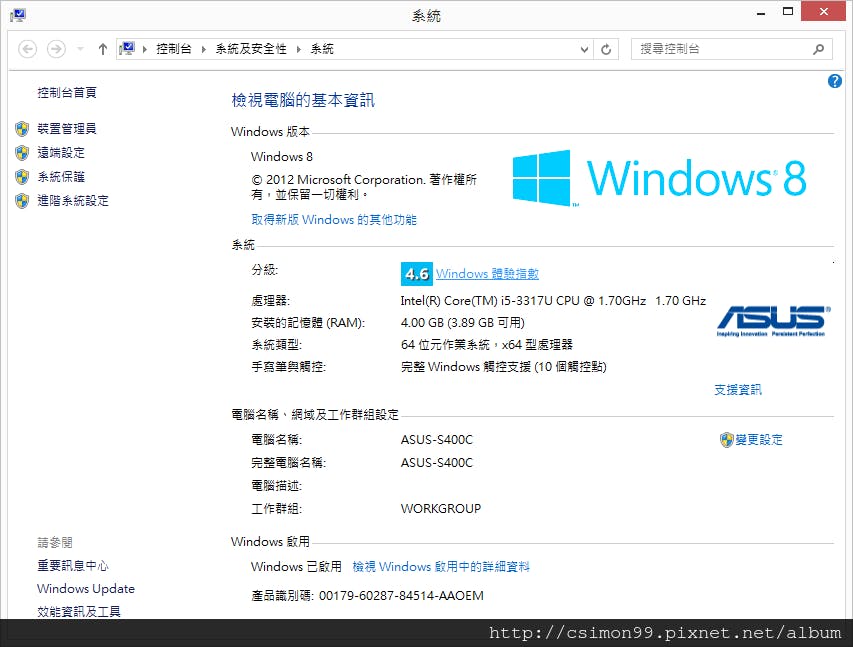Open 進階系統設定 in the sidebar

tap(72, 201)
